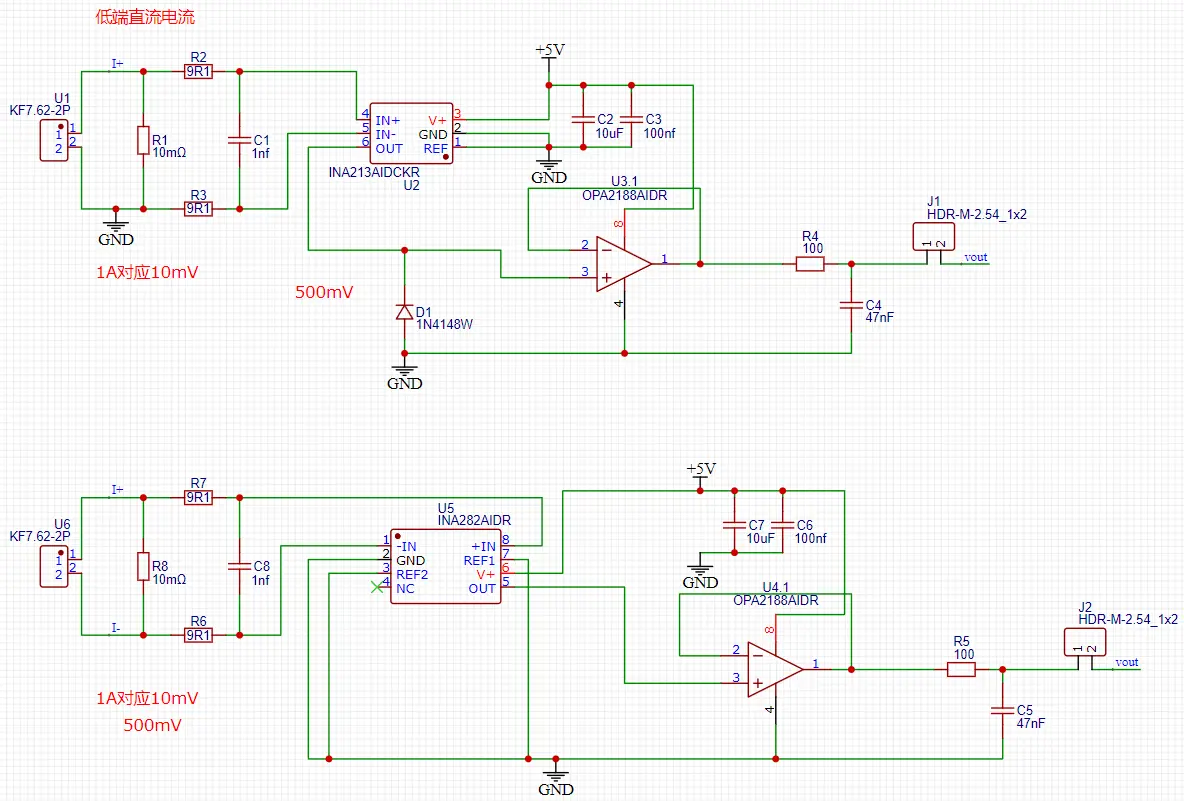This screenshot has height=801, width=1184.
Task: Click the R4 100 ohm resistor
Action: point(810,264)
